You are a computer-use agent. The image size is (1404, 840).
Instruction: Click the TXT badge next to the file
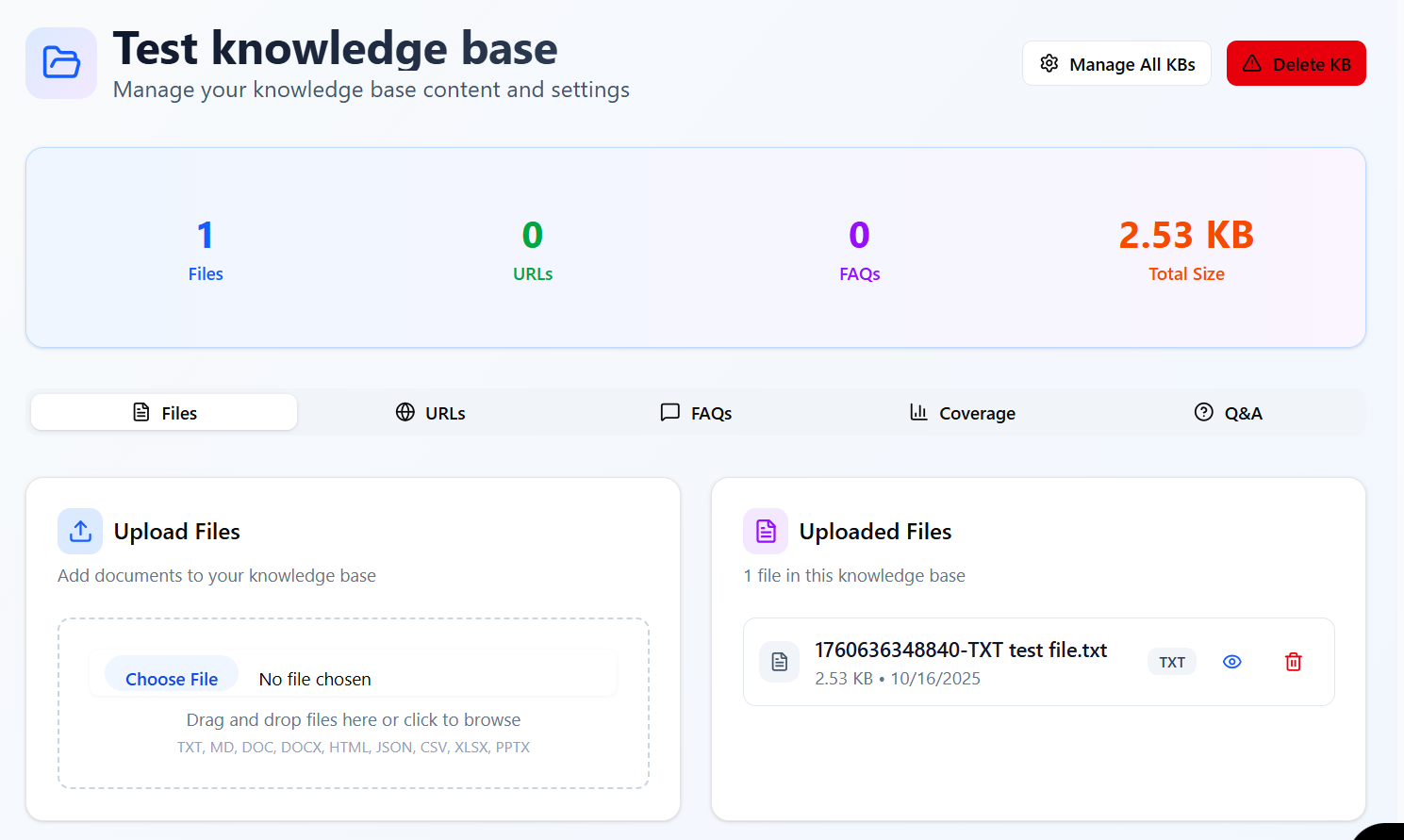coord(1171,662)
